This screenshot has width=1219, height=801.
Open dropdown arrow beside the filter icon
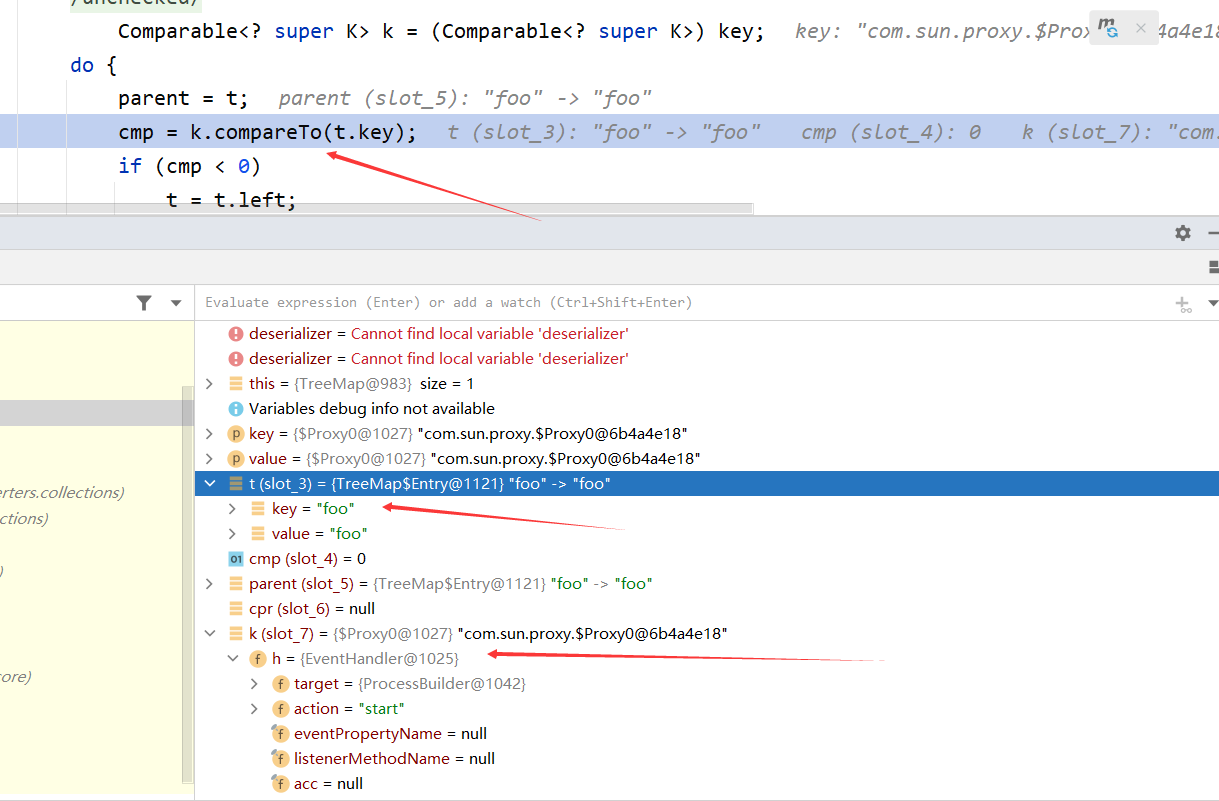176,303
